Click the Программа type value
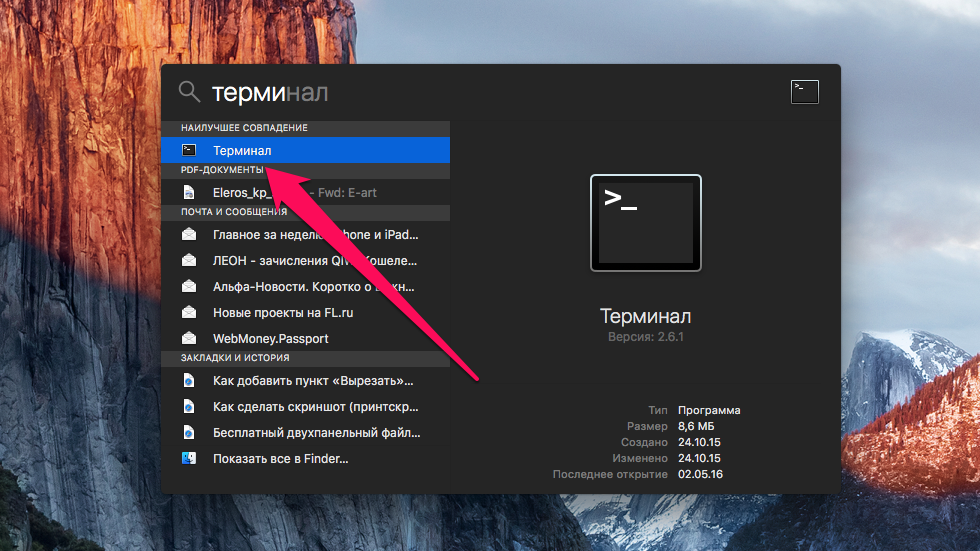 (x=709, y=410)
